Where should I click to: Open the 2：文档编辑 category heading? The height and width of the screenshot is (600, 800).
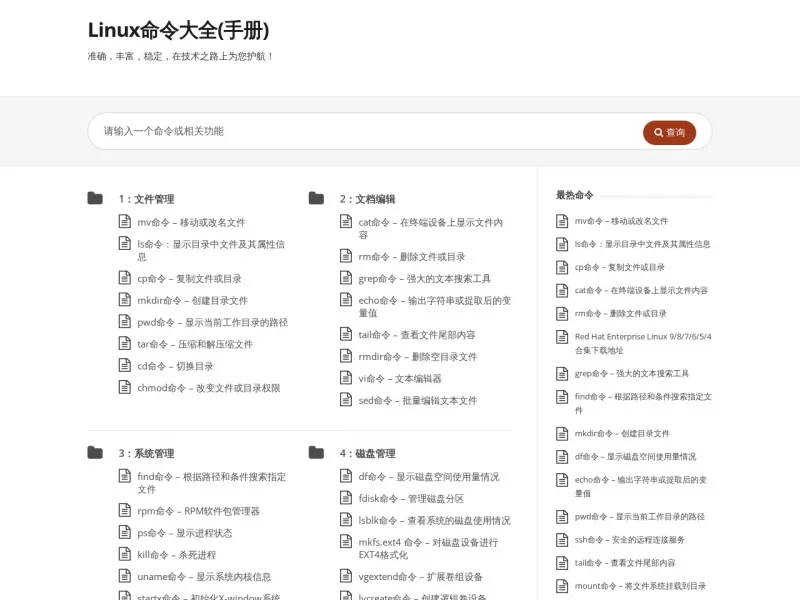(x=368, y=199)
